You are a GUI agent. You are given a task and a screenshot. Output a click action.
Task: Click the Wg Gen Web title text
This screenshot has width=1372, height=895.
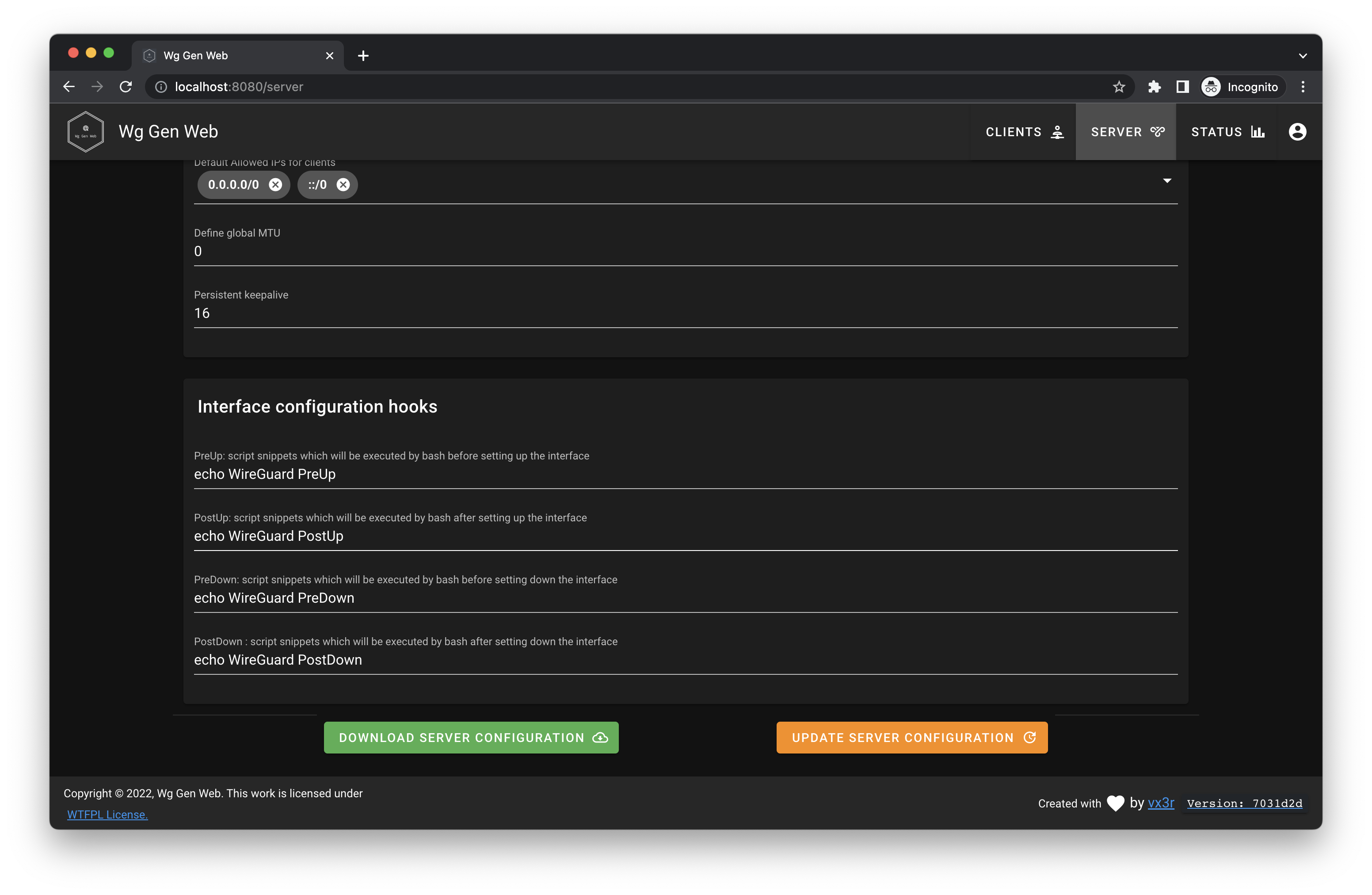(x=168, y=132)
